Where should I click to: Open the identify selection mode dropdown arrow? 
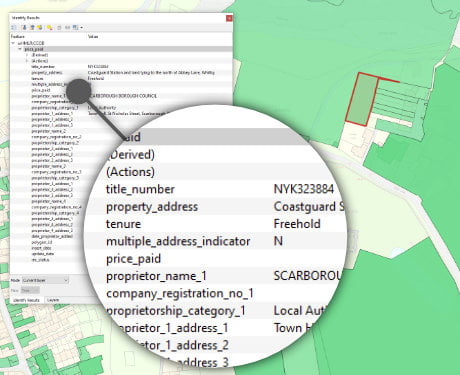tap(81, 28)
